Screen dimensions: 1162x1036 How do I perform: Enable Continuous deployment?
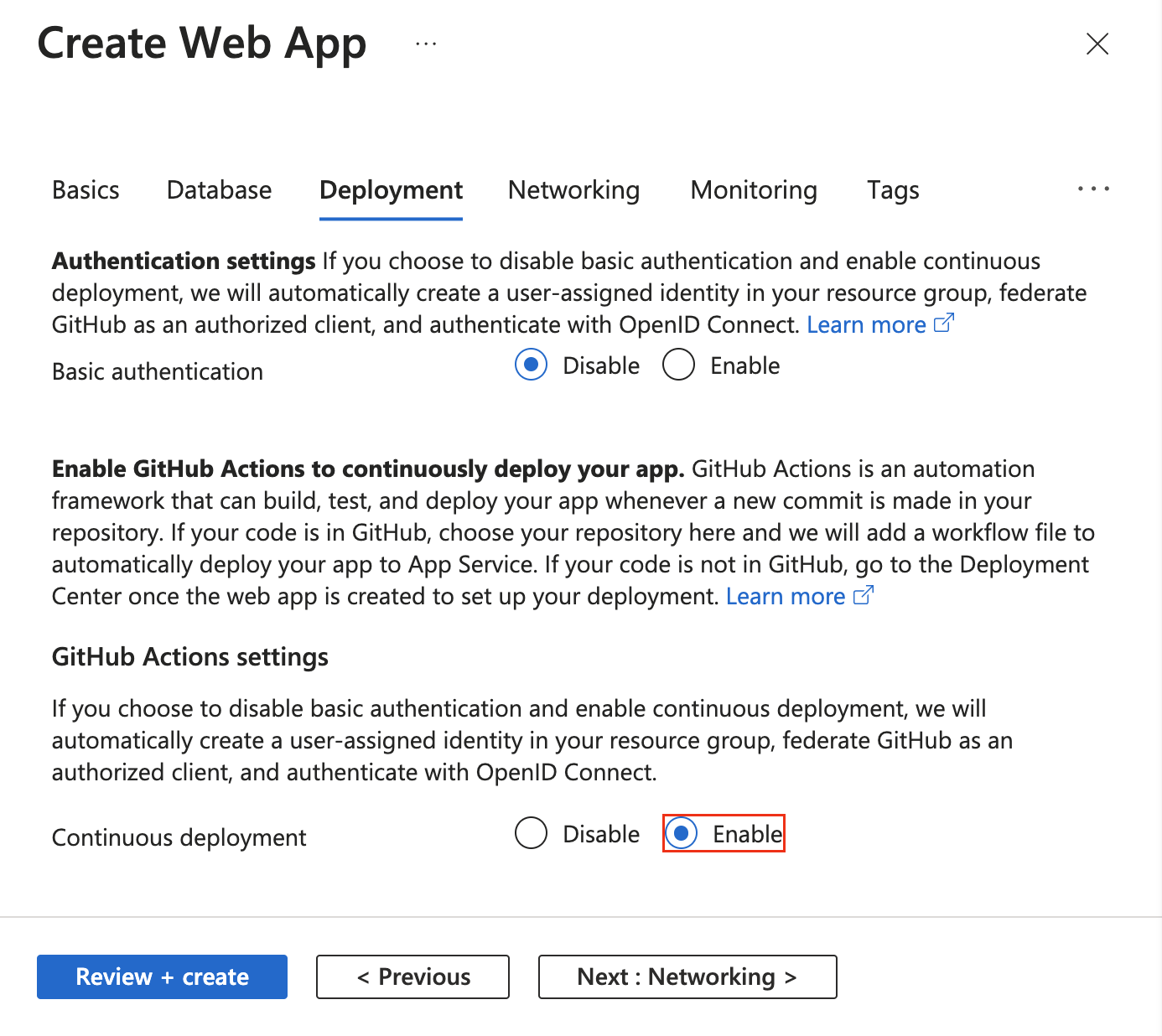pos(682,833)
